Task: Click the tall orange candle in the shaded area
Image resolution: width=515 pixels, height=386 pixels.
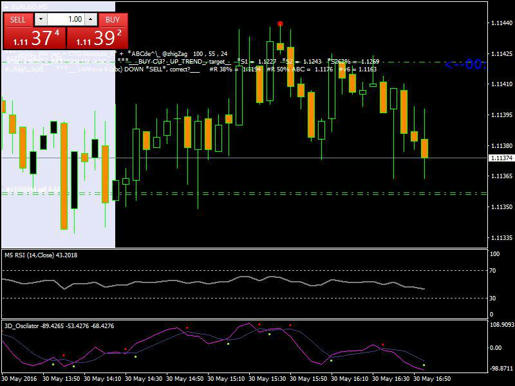Action: [64, 176]
